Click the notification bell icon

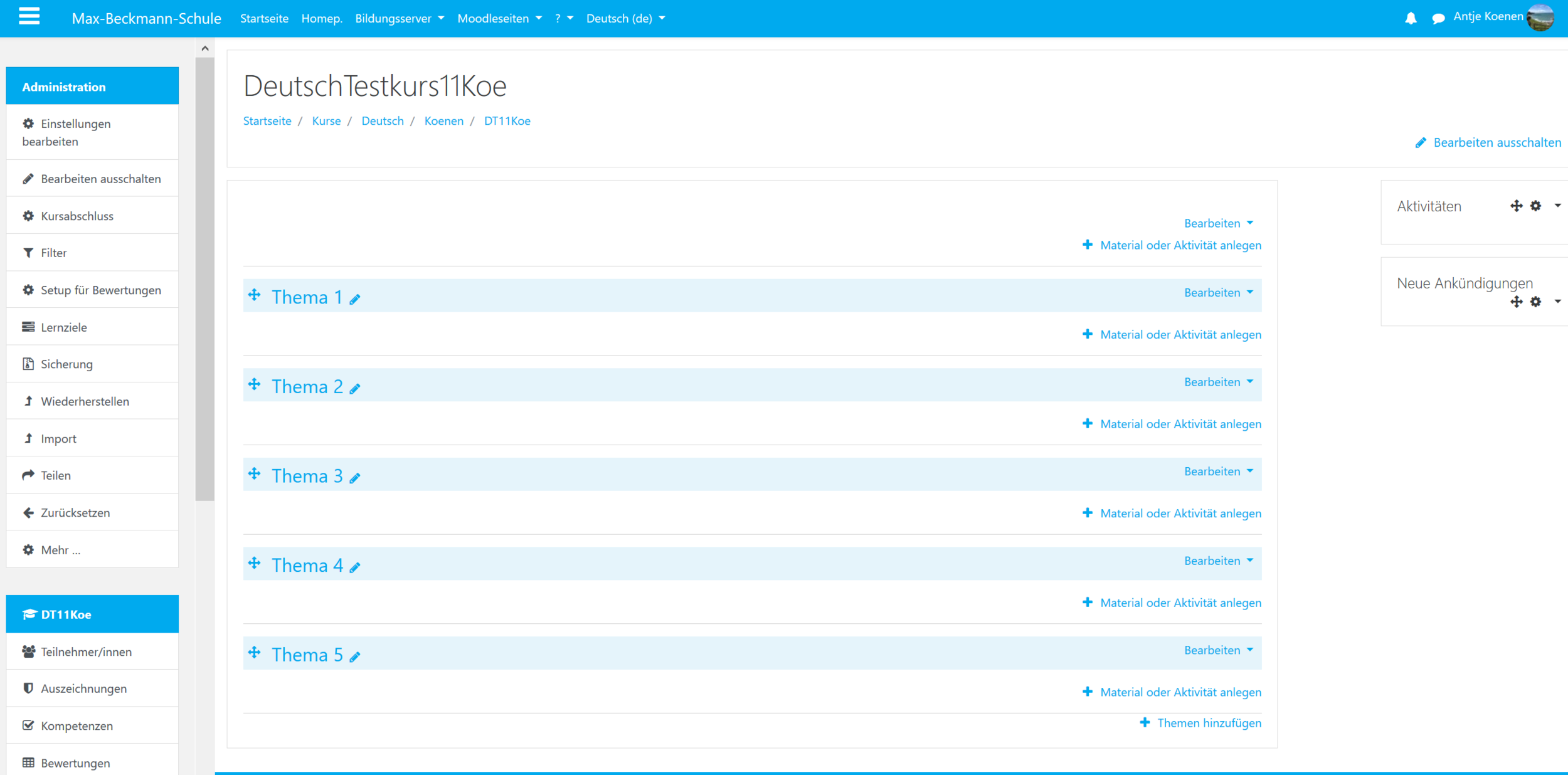(1411, 19)
